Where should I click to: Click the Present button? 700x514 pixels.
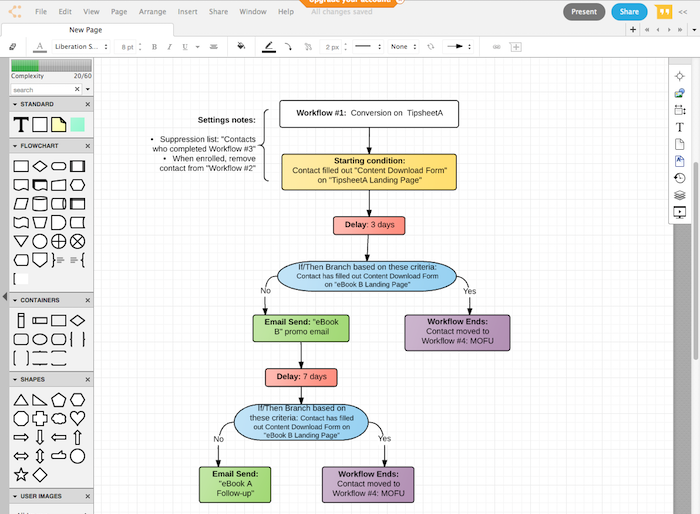coord(584,12)
